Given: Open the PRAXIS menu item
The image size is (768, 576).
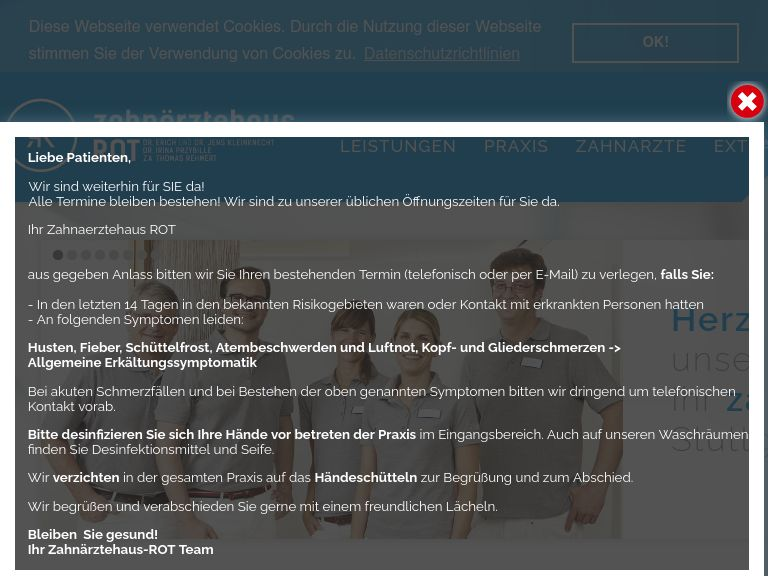Looking at the screenshot, I should pyautogui.click(x=516, y=146).
